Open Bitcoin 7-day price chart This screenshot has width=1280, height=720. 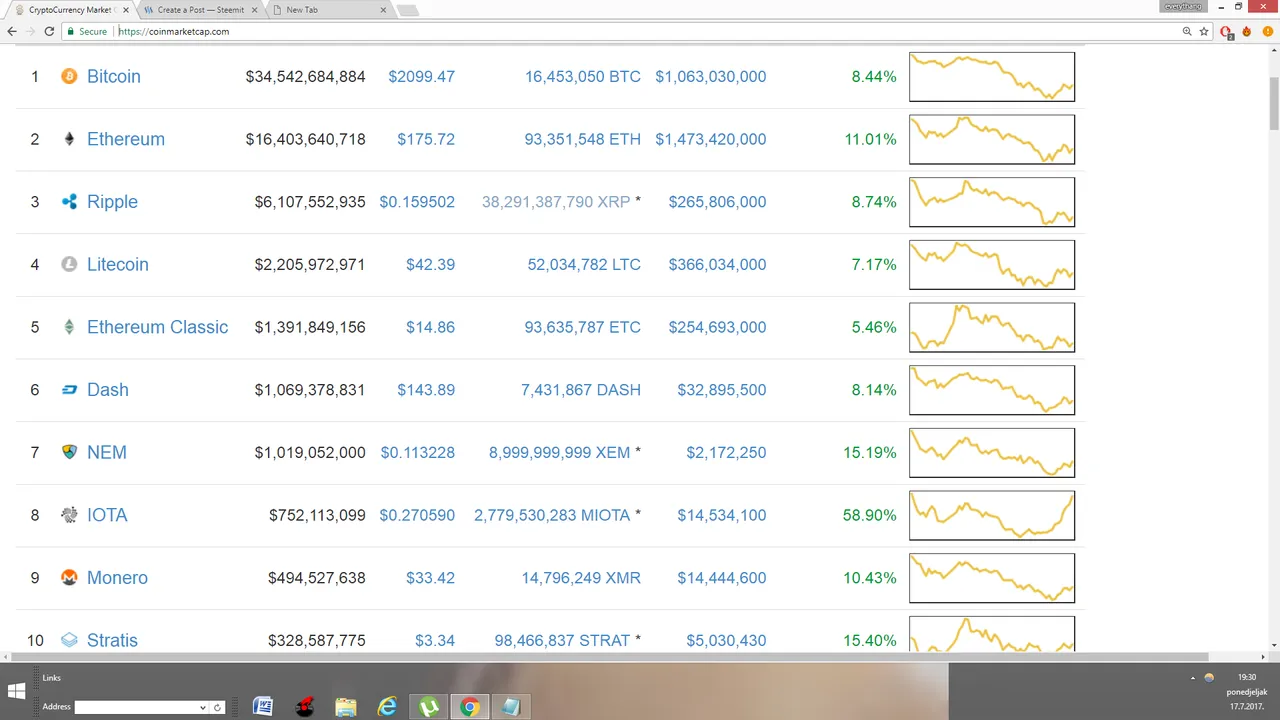tap(992, 77)
